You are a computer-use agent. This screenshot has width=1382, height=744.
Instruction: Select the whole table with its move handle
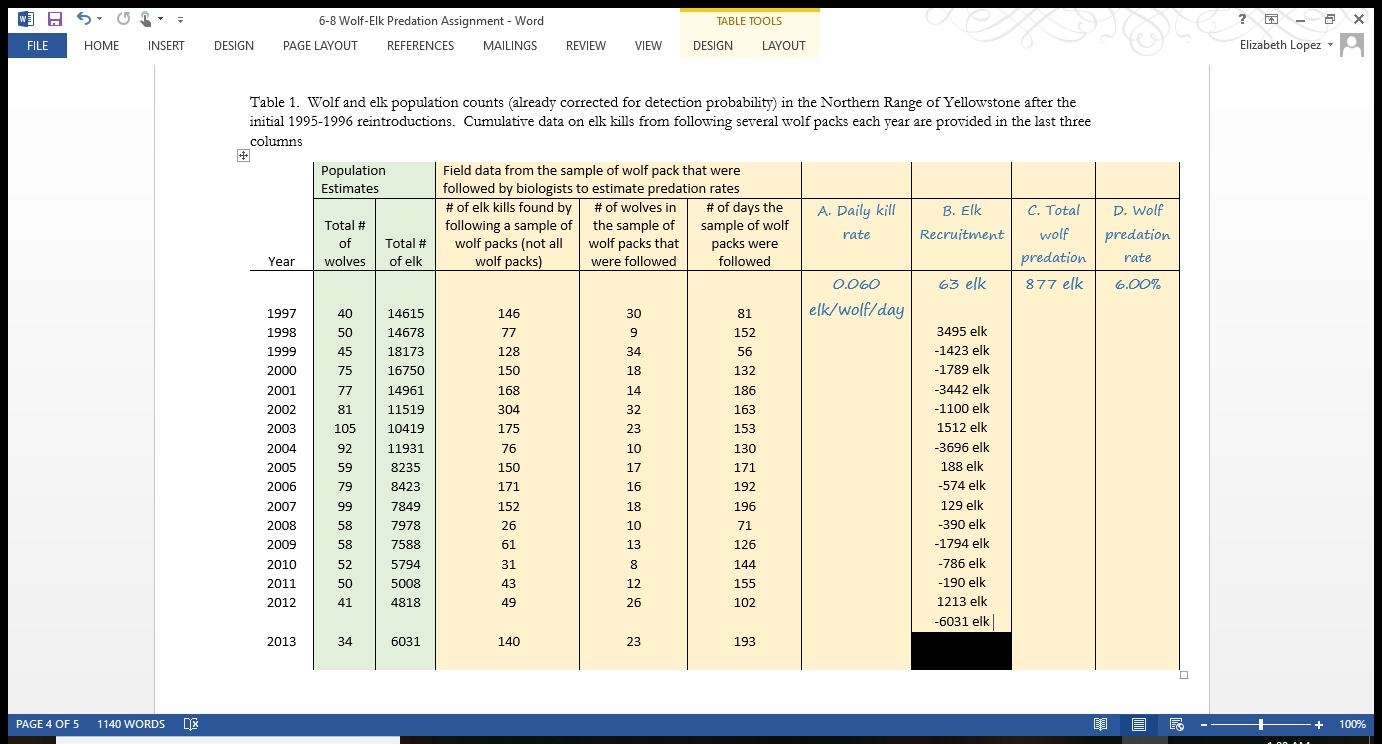tap(243, 155)
